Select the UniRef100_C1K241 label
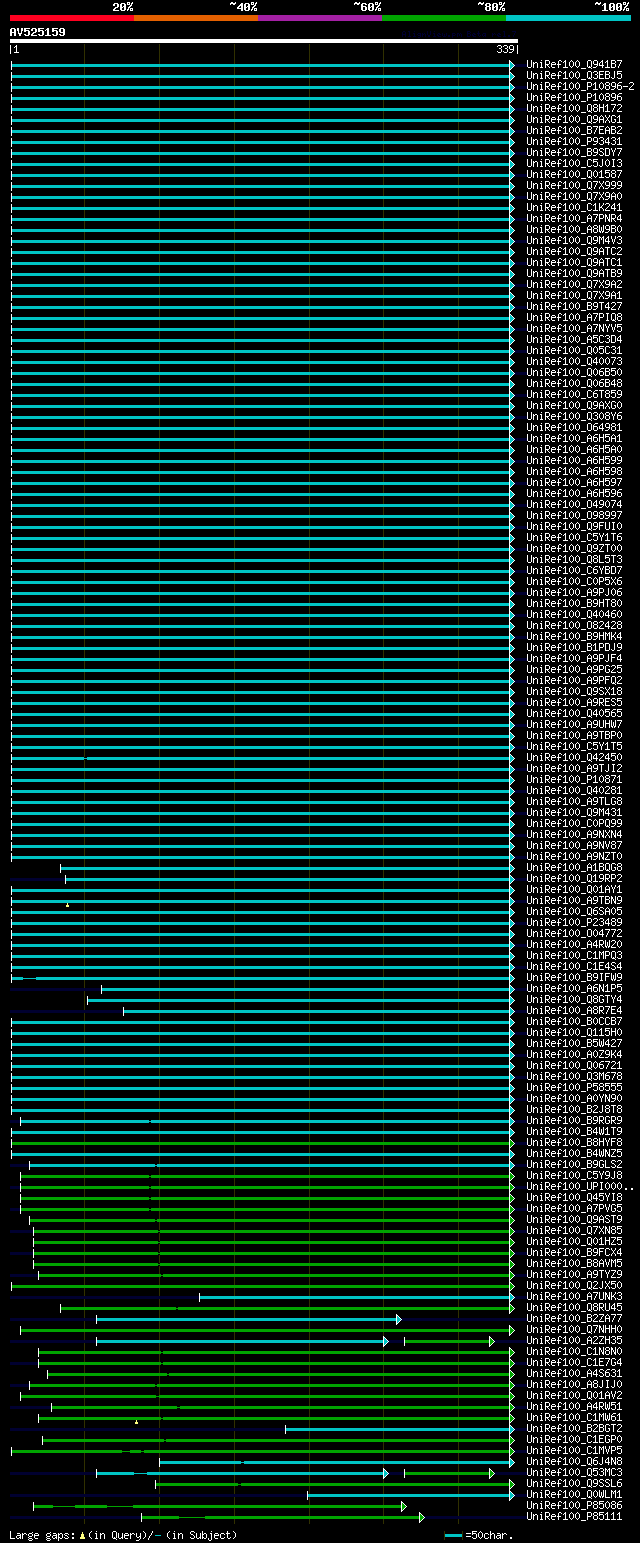 point(573,207)
